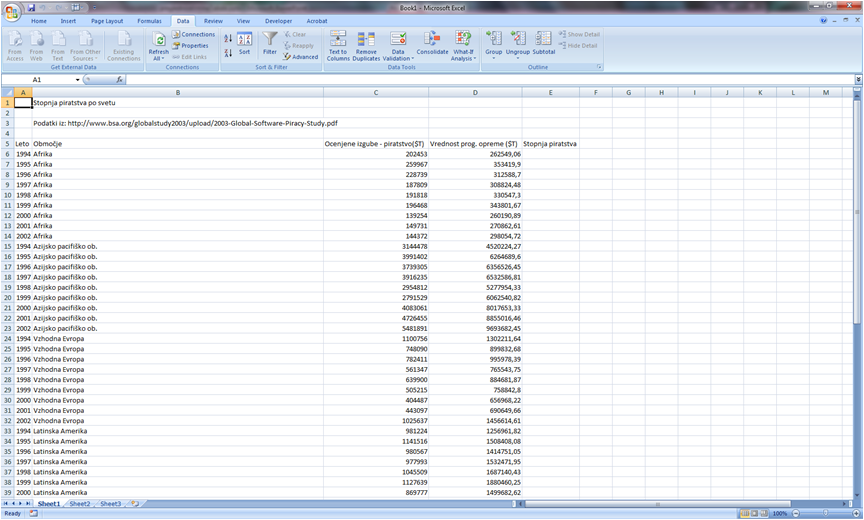Open the Developer tab
Image resolution: width=864 pixels, height=520 pixels.
click(x=278, y=21)
